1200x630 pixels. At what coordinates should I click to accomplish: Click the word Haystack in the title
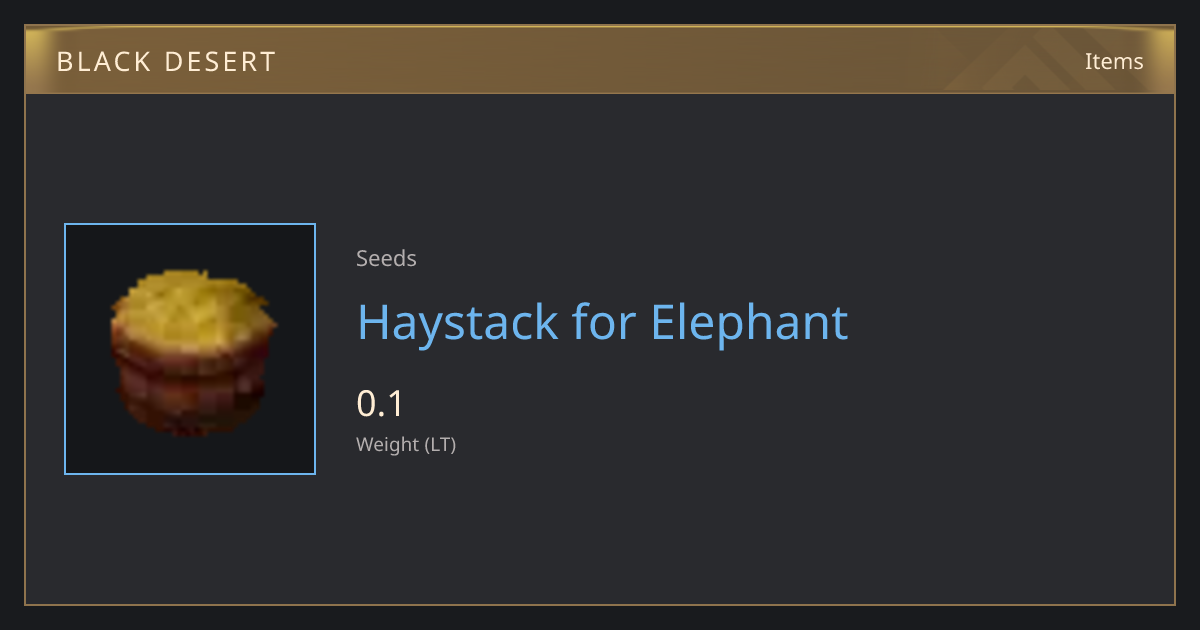pos(457,322)
